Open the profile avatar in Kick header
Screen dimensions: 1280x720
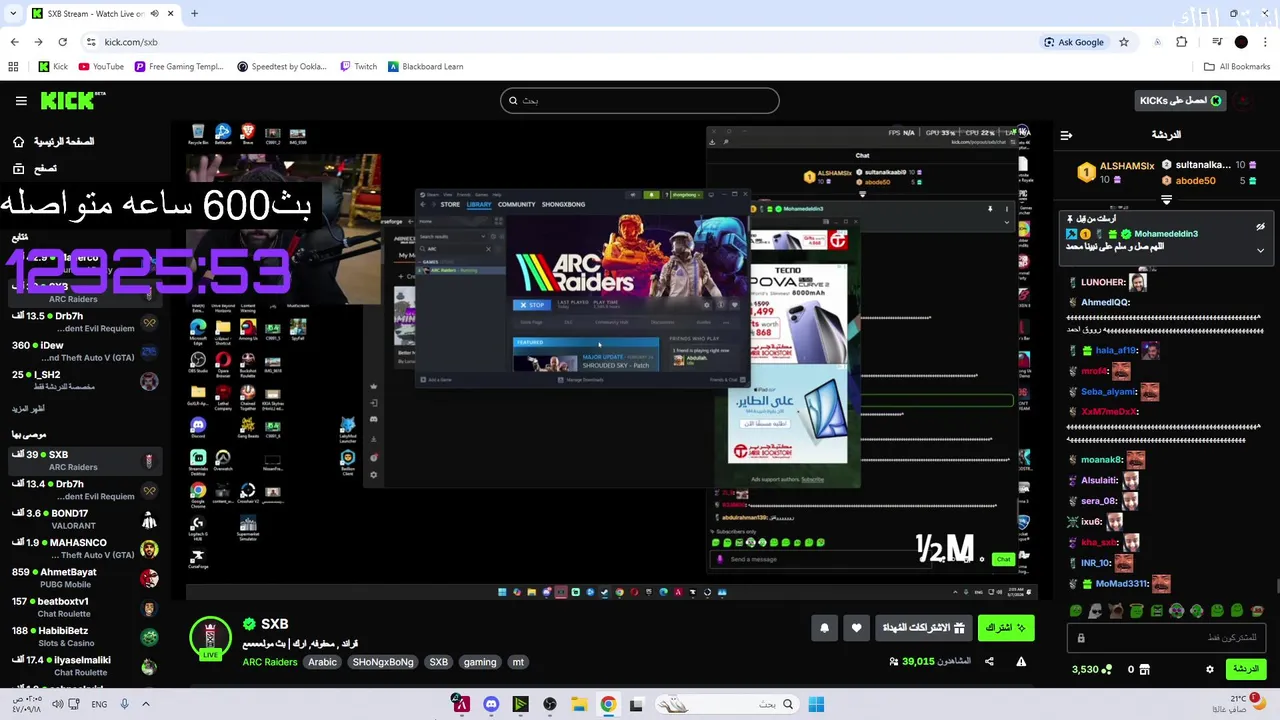[x=1243, y=100]
